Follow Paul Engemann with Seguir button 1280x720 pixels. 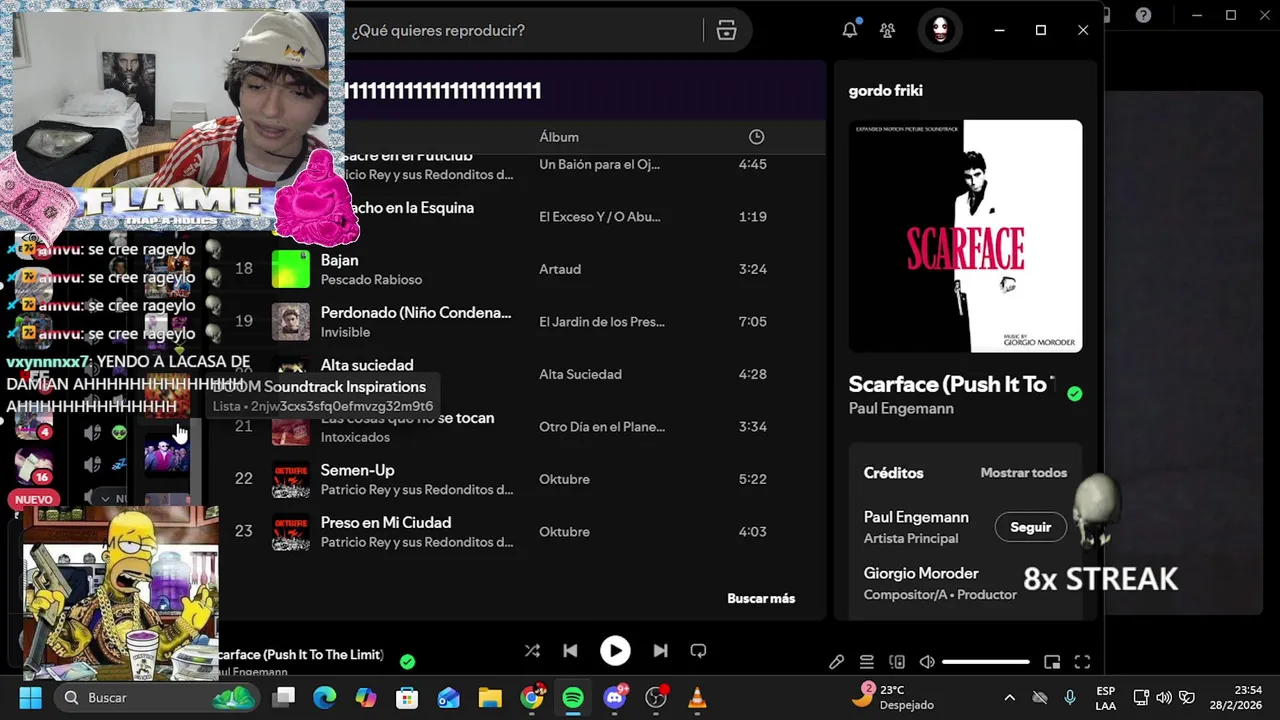(1031, 527)
